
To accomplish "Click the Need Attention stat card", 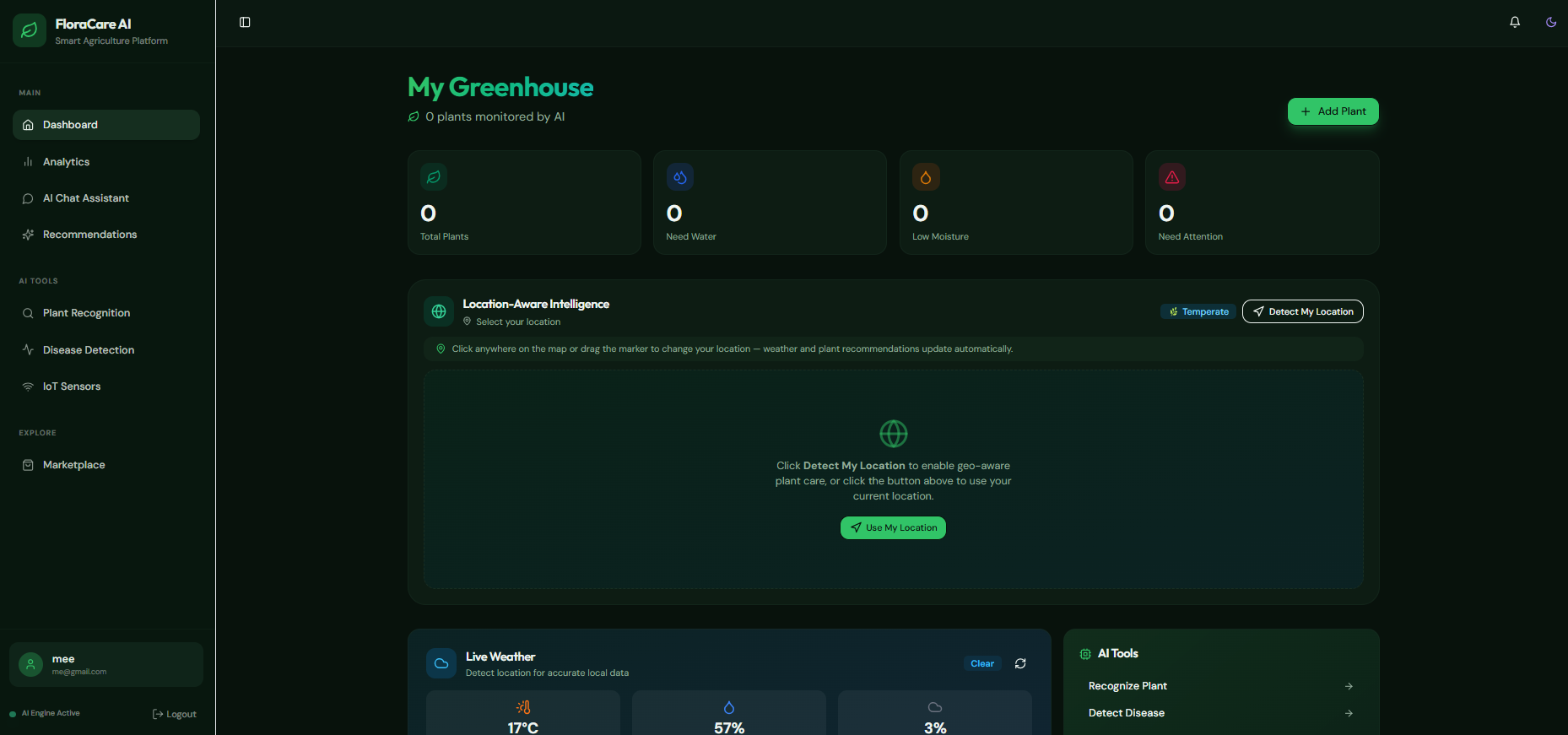I will pyautogui.click(x=1262, y=203).
